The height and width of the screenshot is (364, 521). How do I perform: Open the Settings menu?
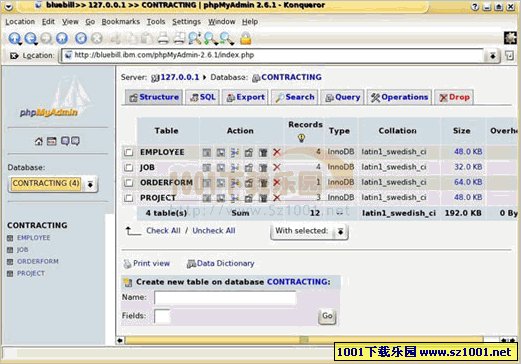[x=186, y=22]
